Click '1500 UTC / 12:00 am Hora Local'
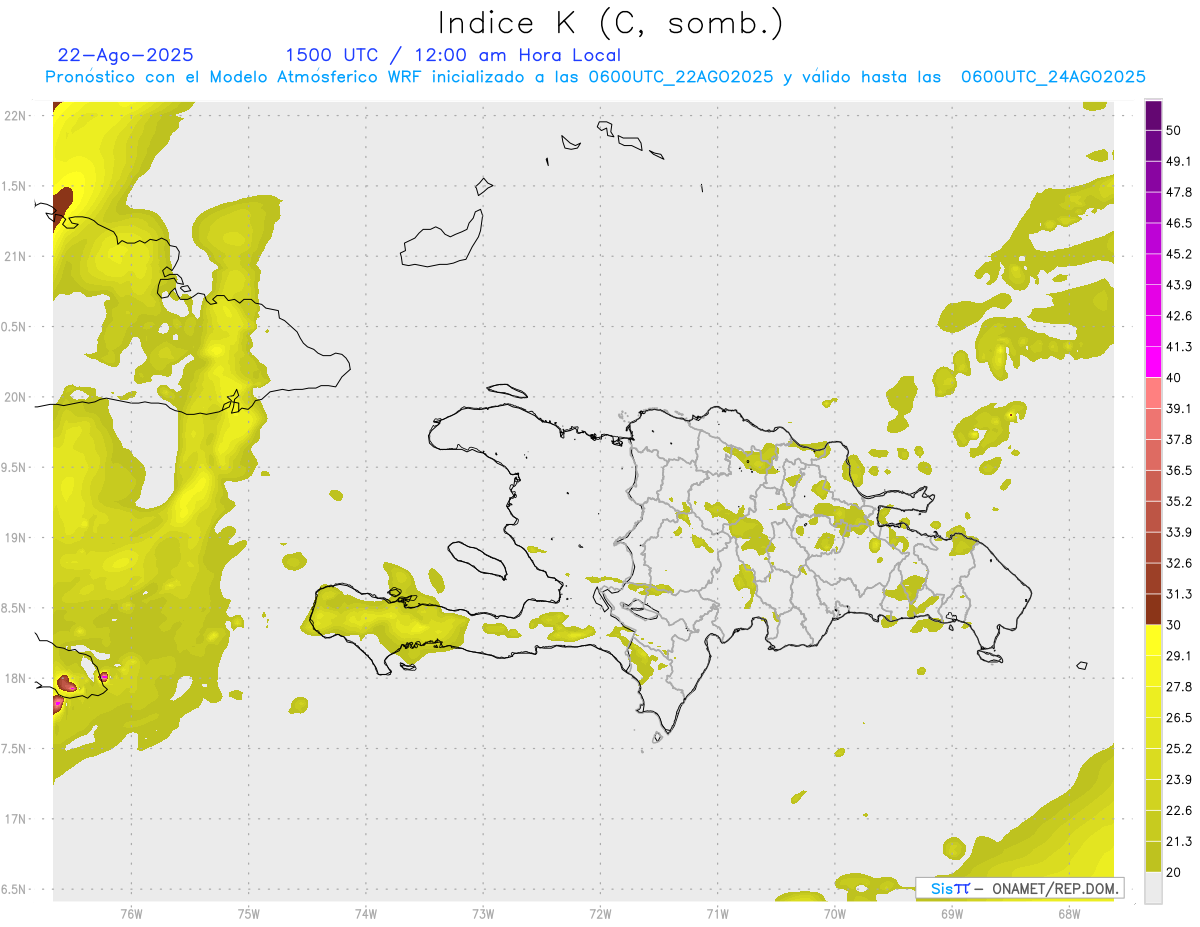1200x927 pixels. [x=453, y=55]
